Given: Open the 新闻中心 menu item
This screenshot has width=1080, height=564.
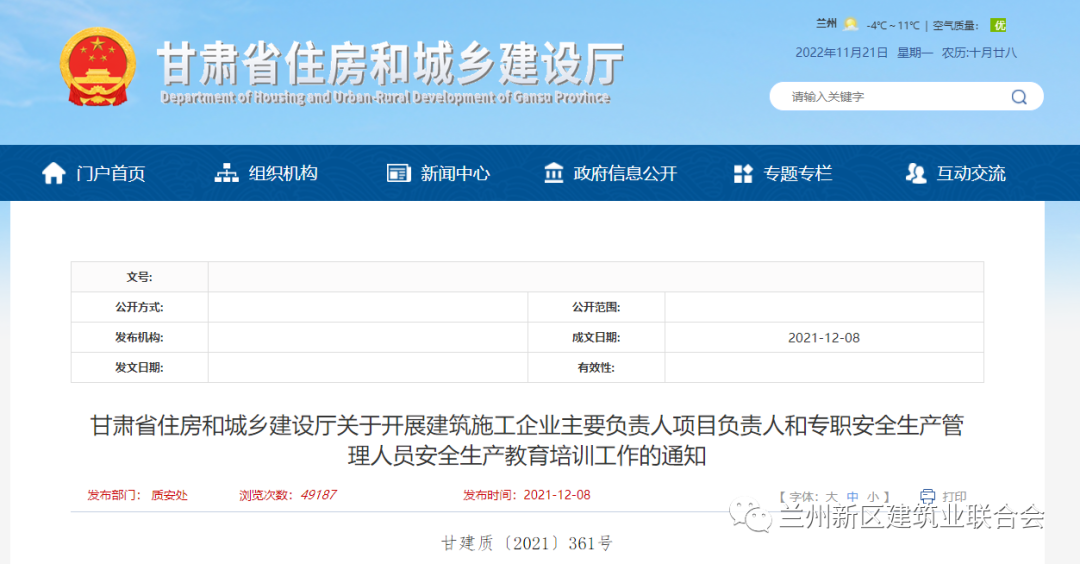Looking at the screenshot, I should point(455,174).
